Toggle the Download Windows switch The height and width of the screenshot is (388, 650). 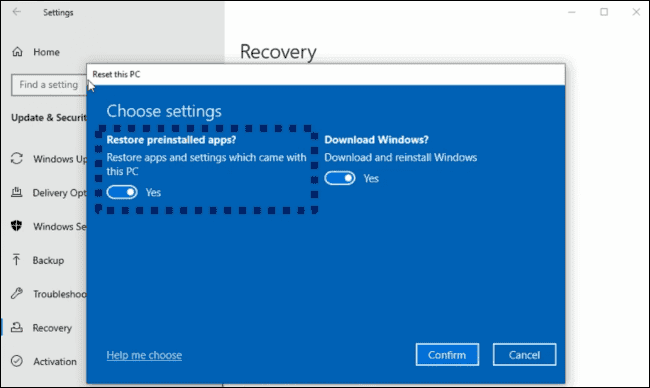click(340, 178)
